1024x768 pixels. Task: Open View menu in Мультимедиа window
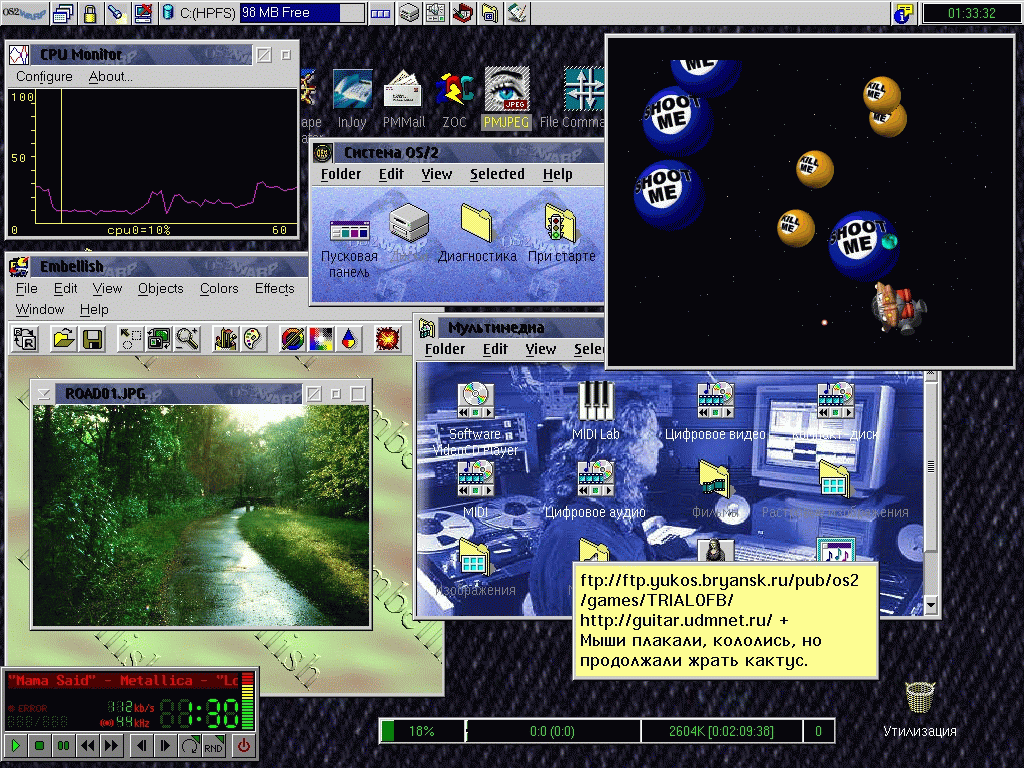541,349
